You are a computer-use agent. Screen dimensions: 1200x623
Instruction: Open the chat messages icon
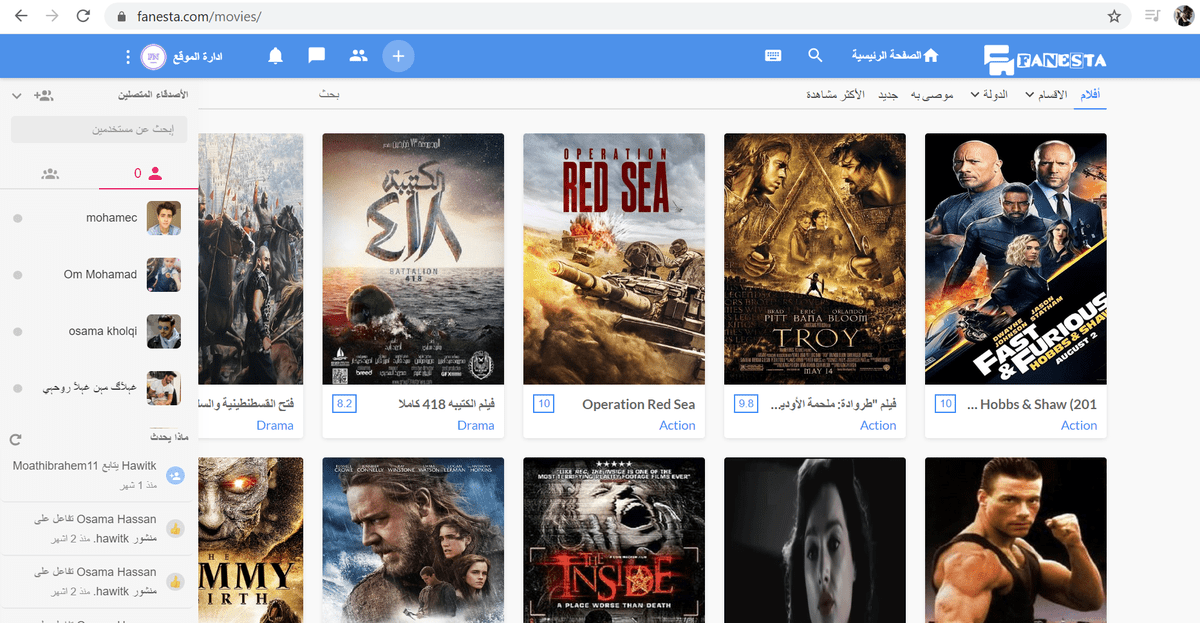[316, 56]
